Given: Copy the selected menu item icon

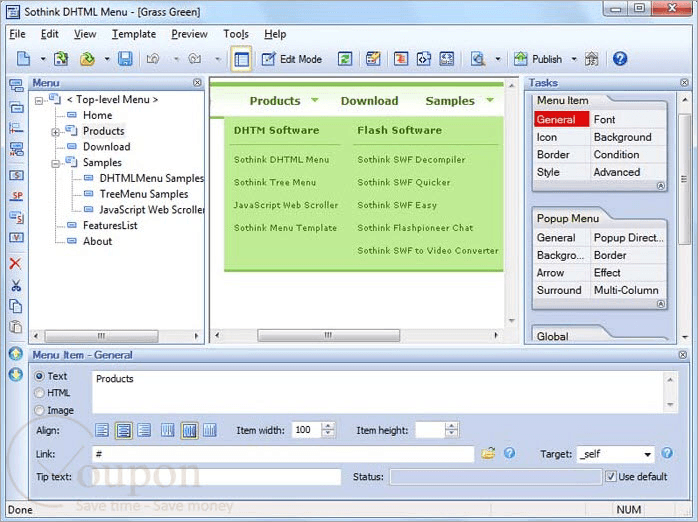Looking at the screenshot, I should [16, 306].
